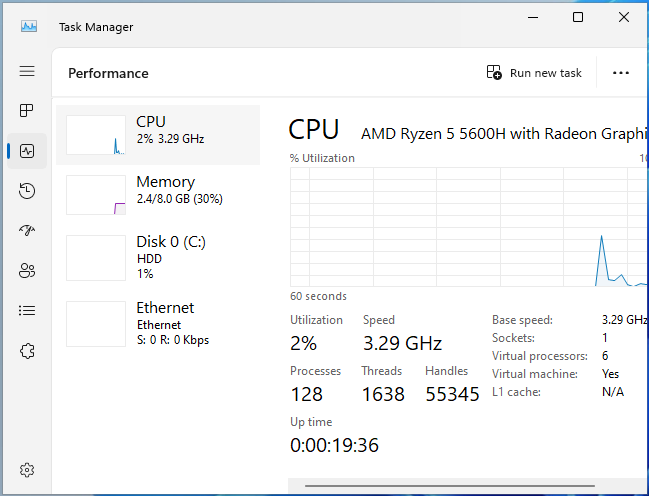Screen dimensions: 649x496
Task: Open the Services puzzle-piece icon
Action: pyautogui.click(x=27, y=351)
